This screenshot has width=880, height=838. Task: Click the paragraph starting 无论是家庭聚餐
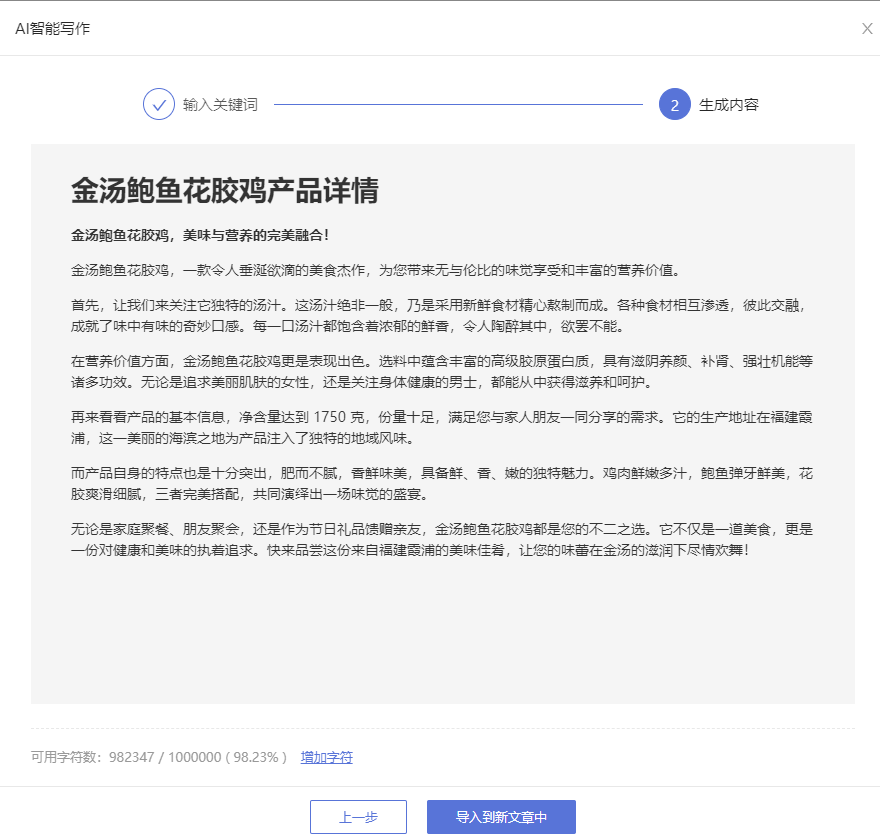[442, 539]
